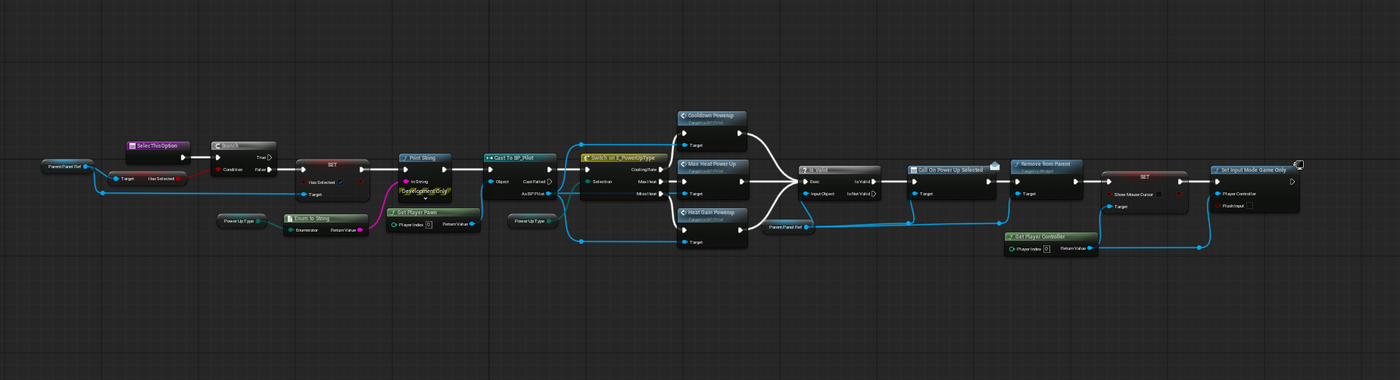The height and width of the screenshot is (380, 1400).
Task: Click the Target pin on Show Mouse Cursor SET node
Action: (x=1110, y=207)
